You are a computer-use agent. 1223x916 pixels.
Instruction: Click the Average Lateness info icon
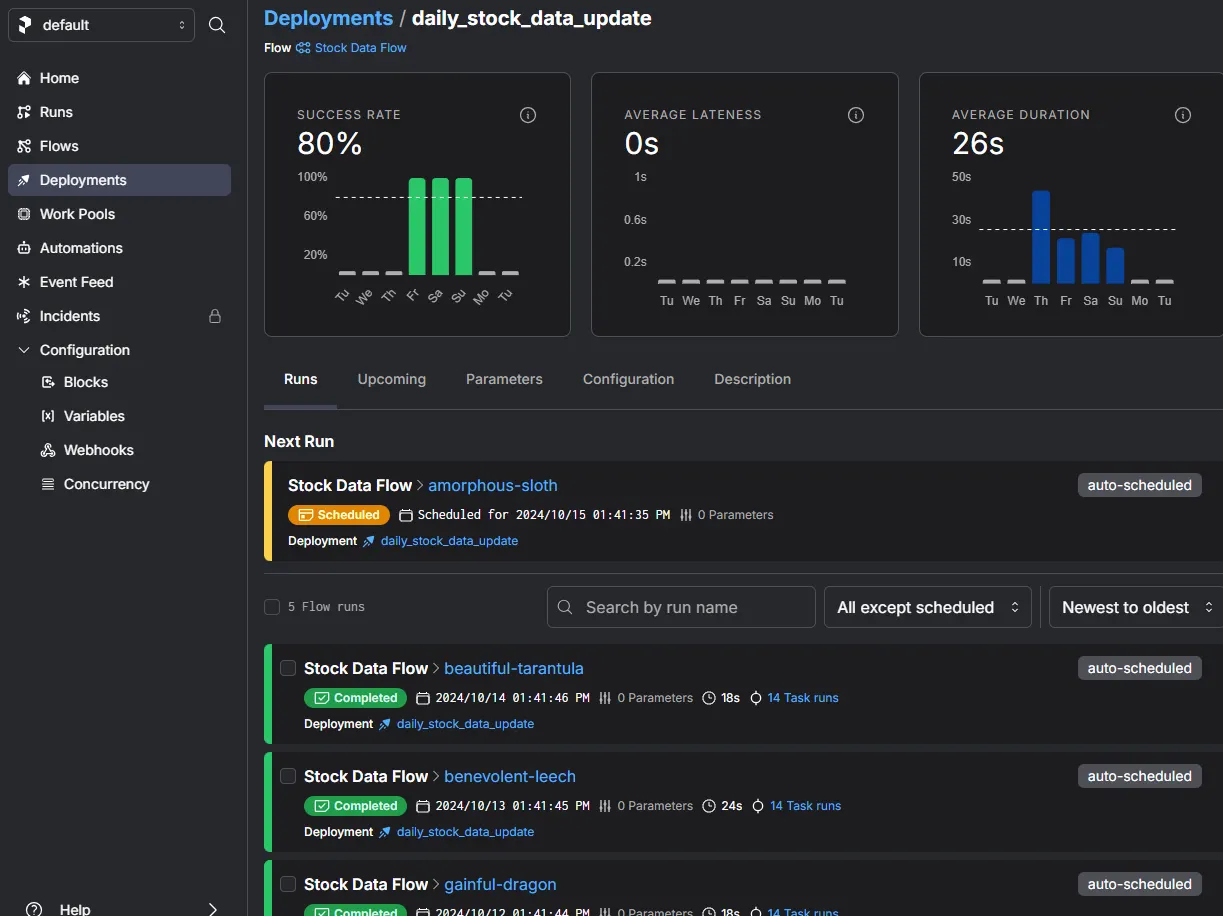[856, 115]
